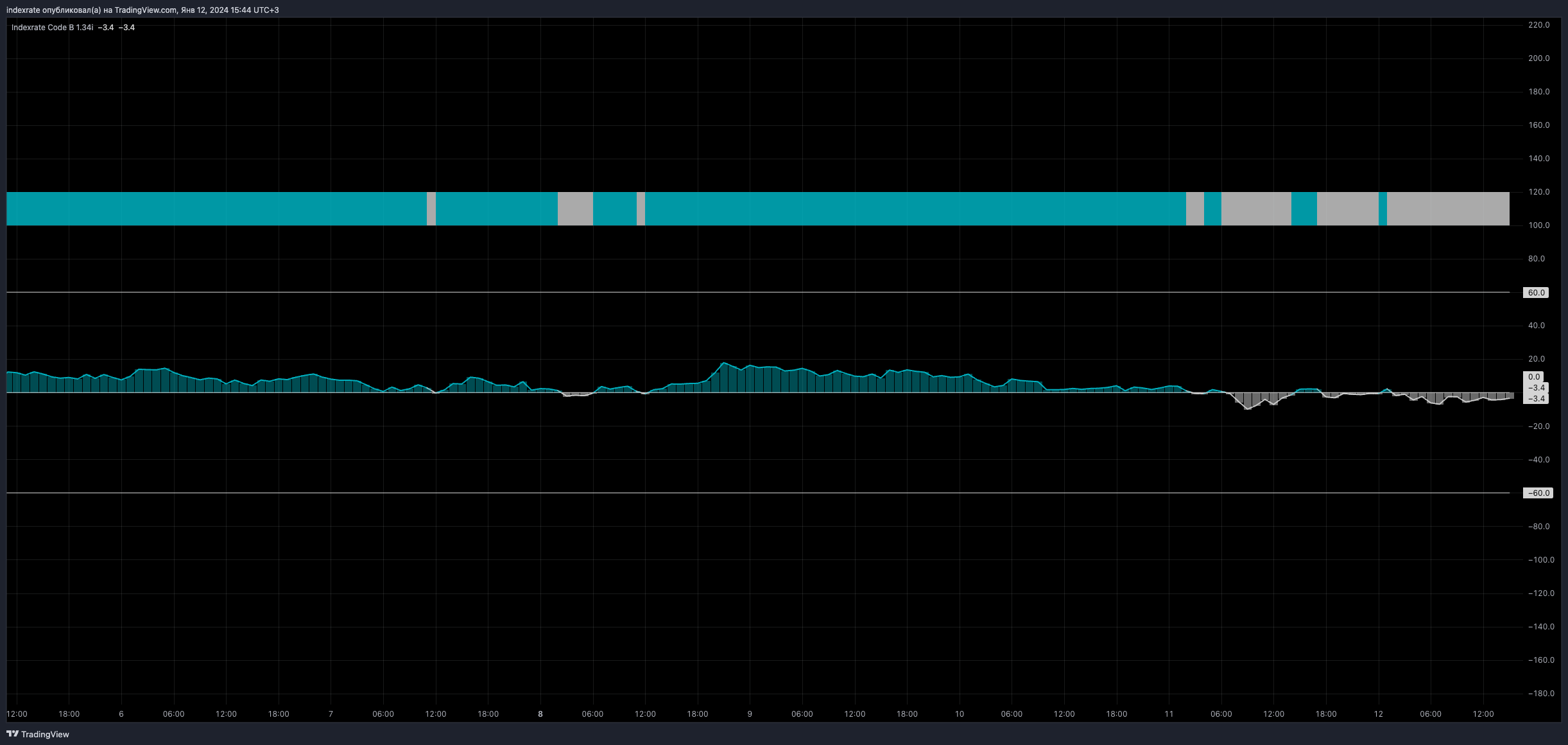Click the -100.0 price scale label
This screenshot has height=745, width=1568.
tap(1540, 560)
